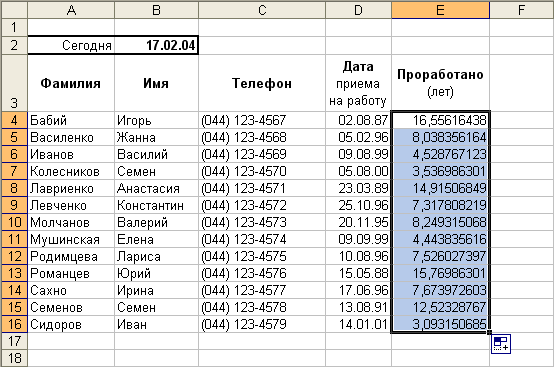
Task: Select column D header
Action: click(x=358, y=10)
